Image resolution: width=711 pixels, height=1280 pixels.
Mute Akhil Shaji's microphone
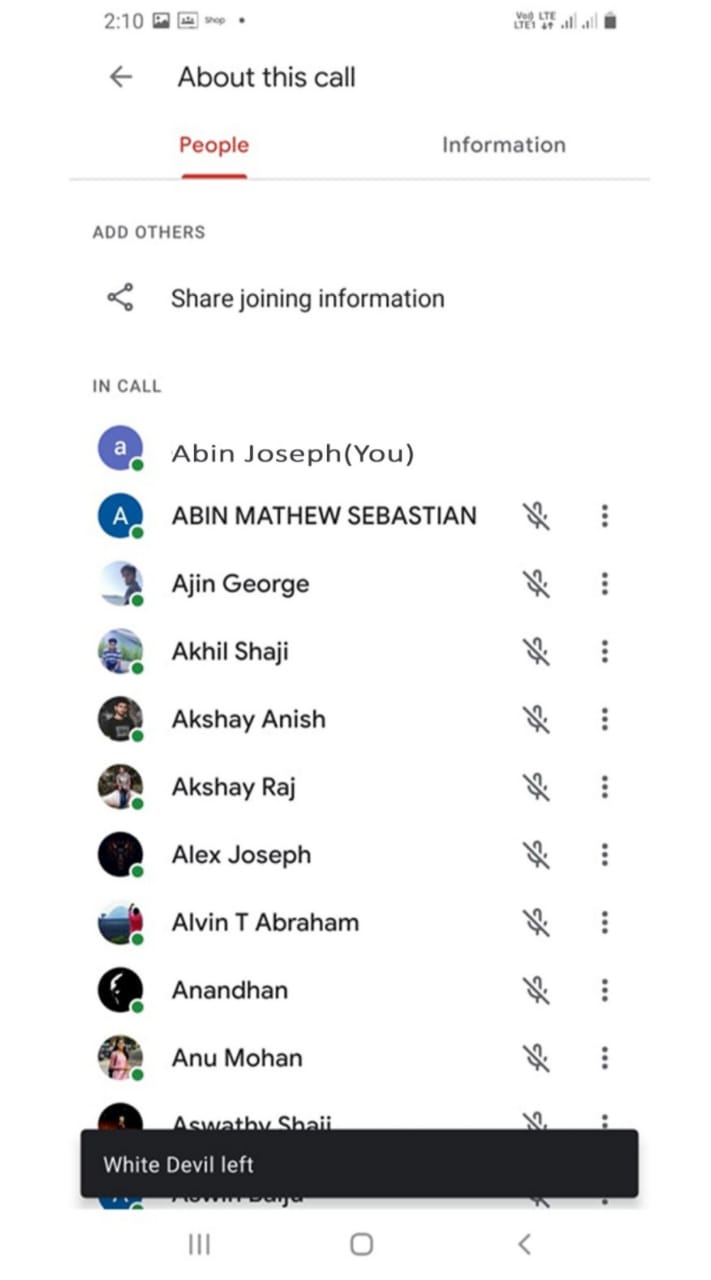(537, 652)
